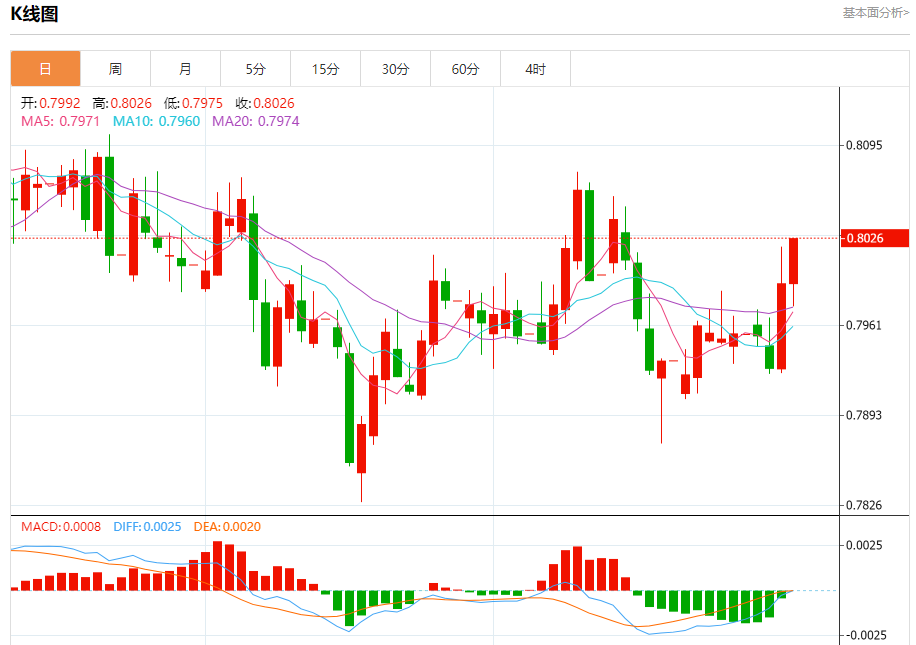Click the red 0.8026 current price tag

(875, 238)
